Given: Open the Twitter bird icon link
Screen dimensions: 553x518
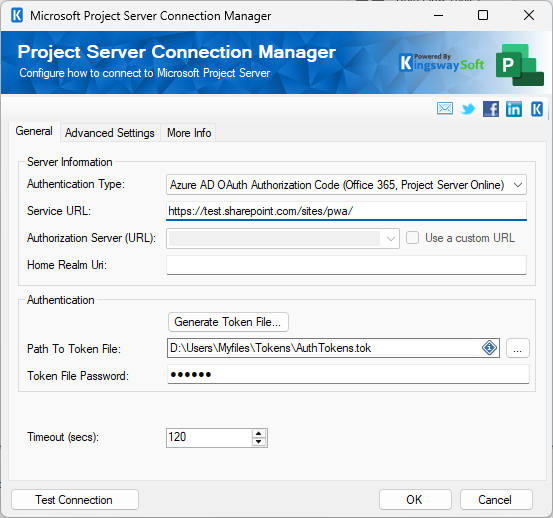Looking at the screenshot, I should pyautogui.click(x=468, y=109).
